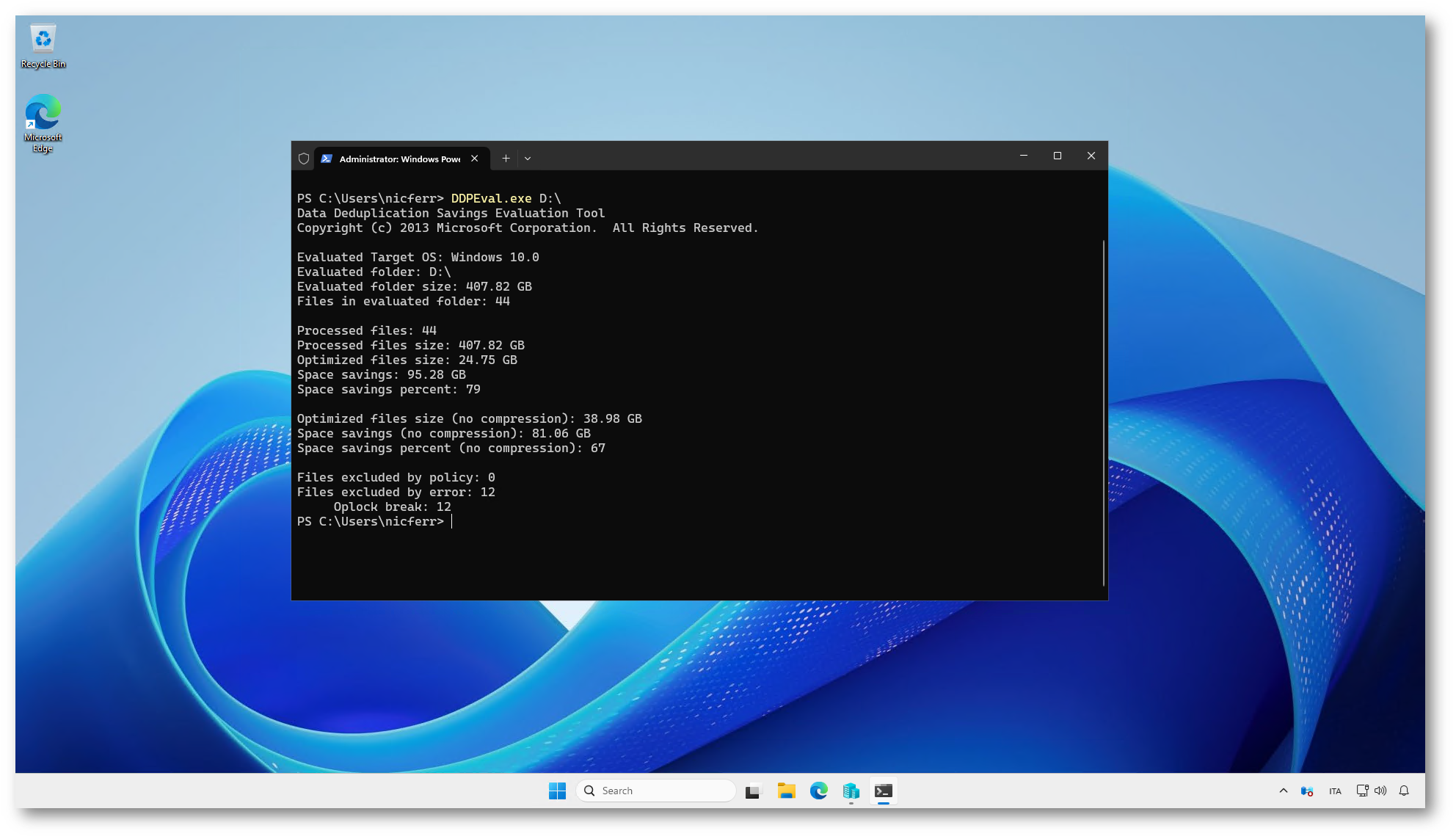The image size is (1456, 839).
Task: Launch File Explorer from the taskbar
Action: click(x=786, y=791)
